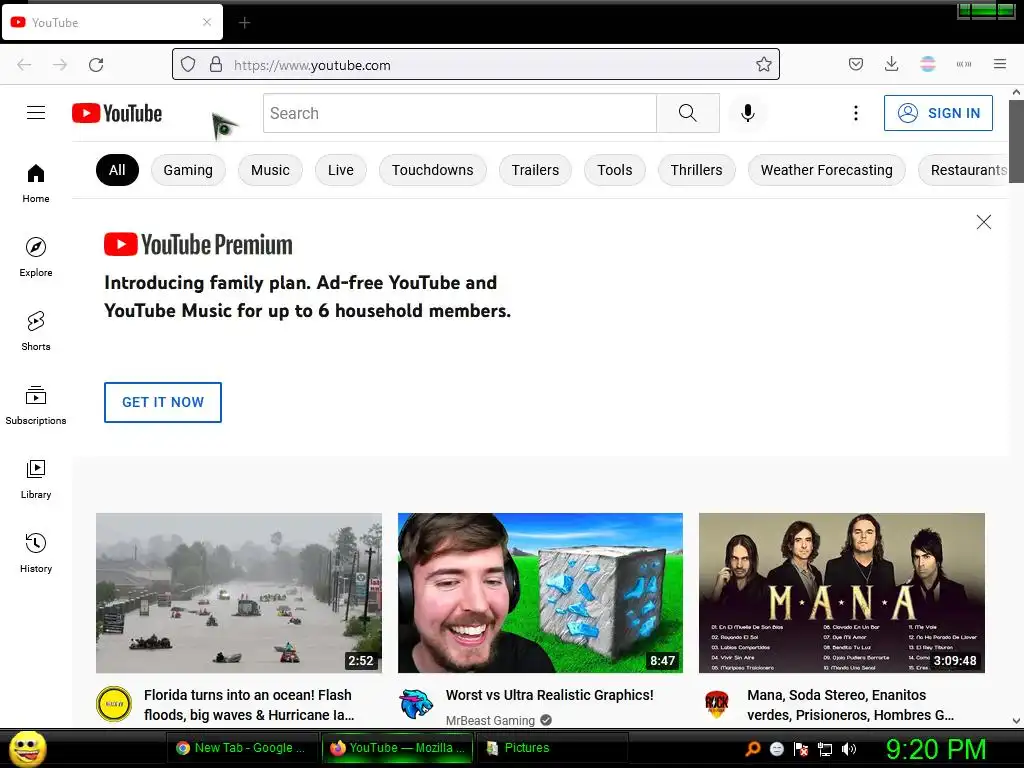Open History in the sidebar
The height and width of the screenshot is (768, 1024).
[36, 552]
